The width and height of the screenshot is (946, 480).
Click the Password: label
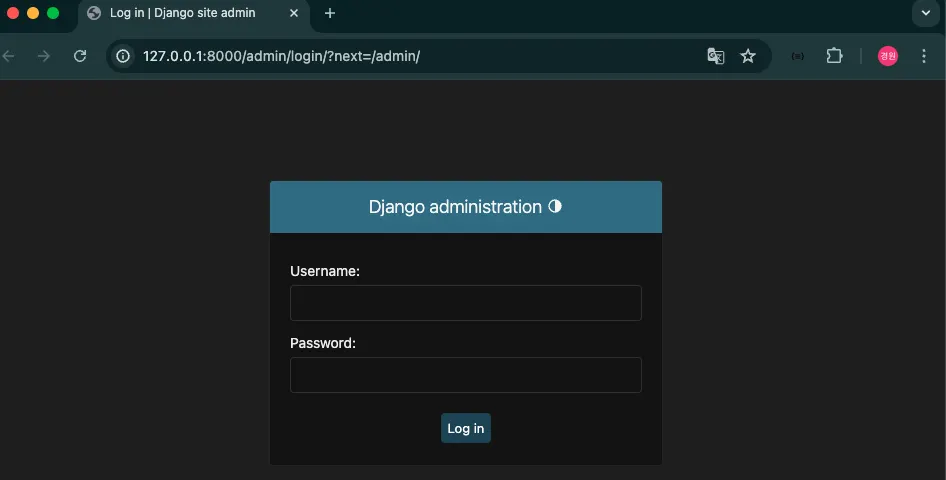click(x=323, y=343)
